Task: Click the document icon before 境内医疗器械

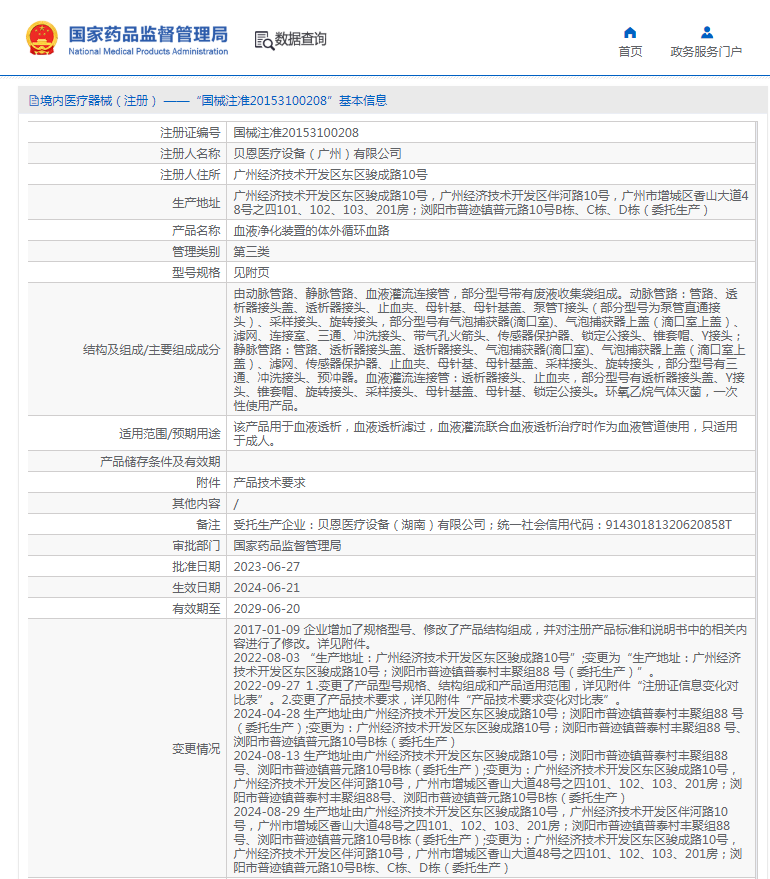Action: pyautogui.click(x=34, y=101)
